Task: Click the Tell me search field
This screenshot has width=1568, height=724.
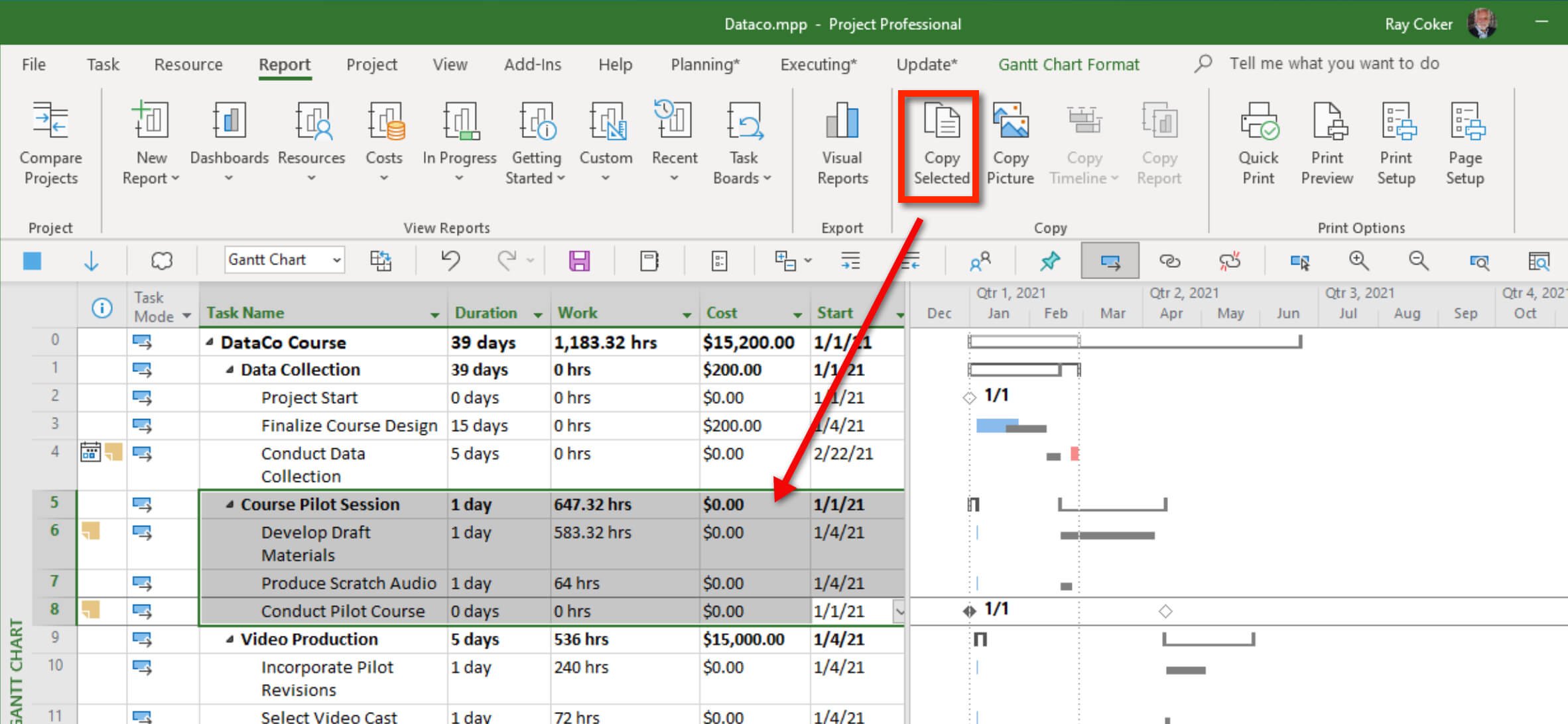Action: [1334, 64]
